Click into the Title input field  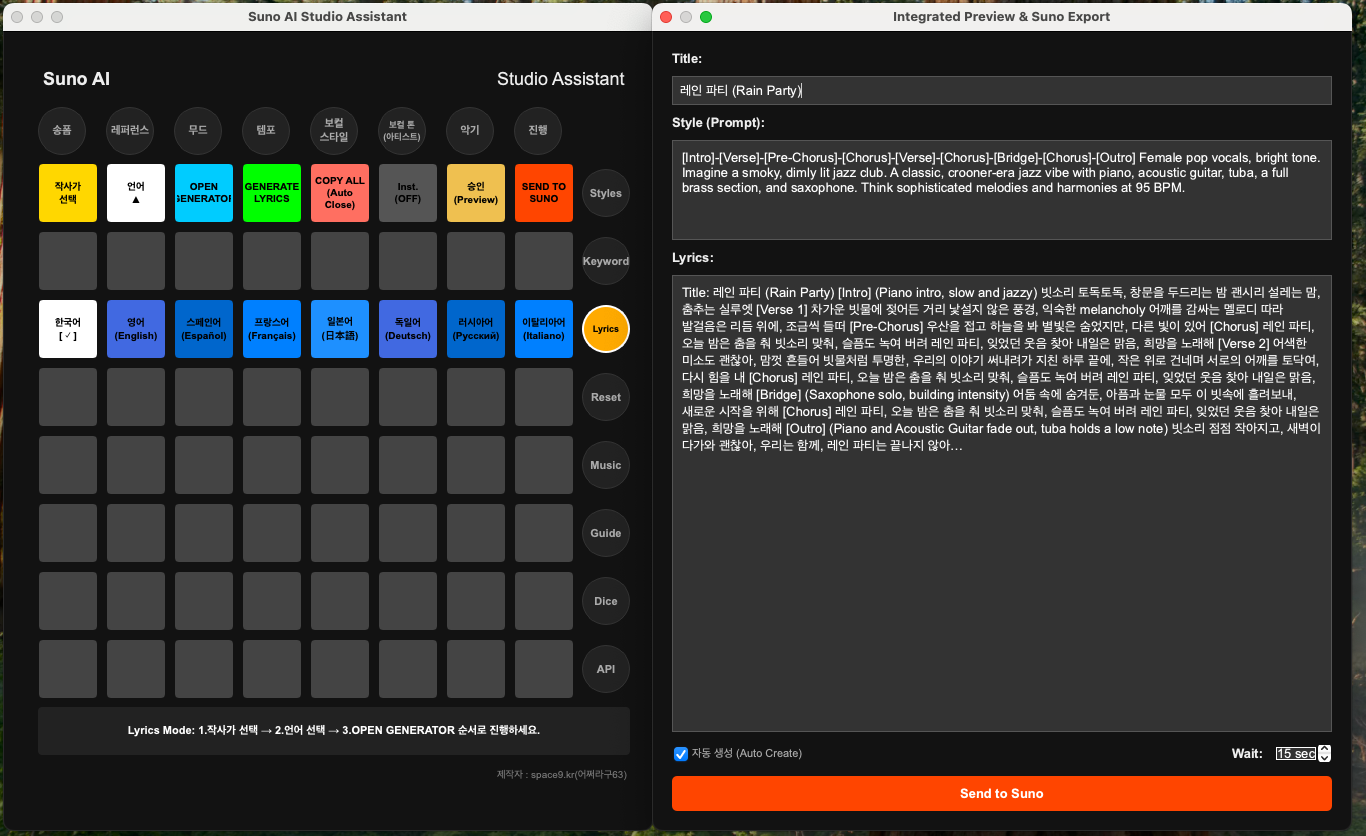point(1001,90)
